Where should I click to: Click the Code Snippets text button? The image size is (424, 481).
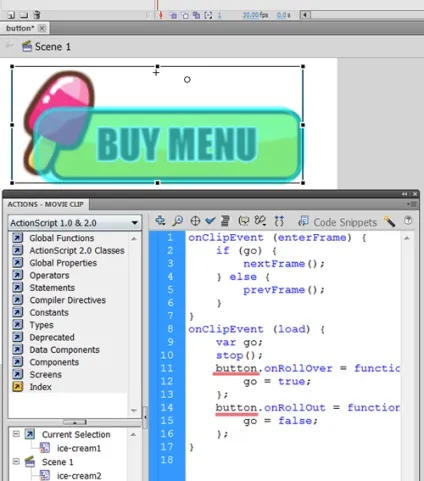345,222
